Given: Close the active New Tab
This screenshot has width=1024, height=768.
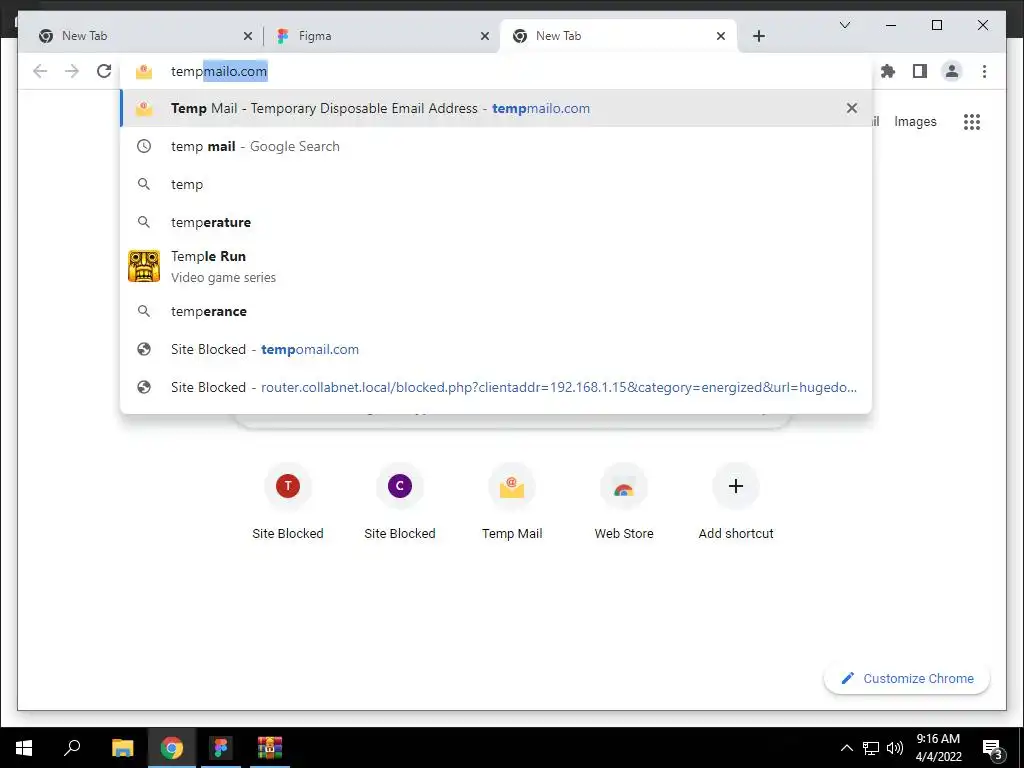Looking at the screenshot, I should click(x=720, y=37).
